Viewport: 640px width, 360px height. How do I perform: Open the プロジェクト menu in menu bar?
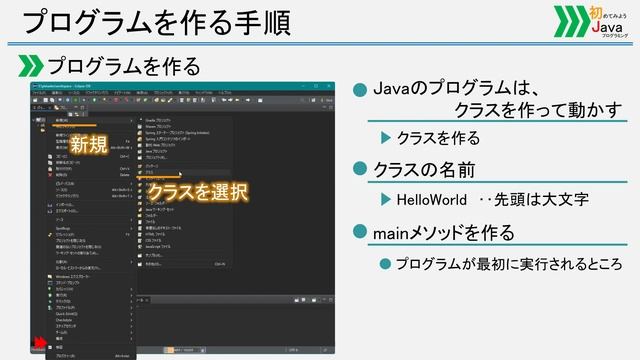163,93
